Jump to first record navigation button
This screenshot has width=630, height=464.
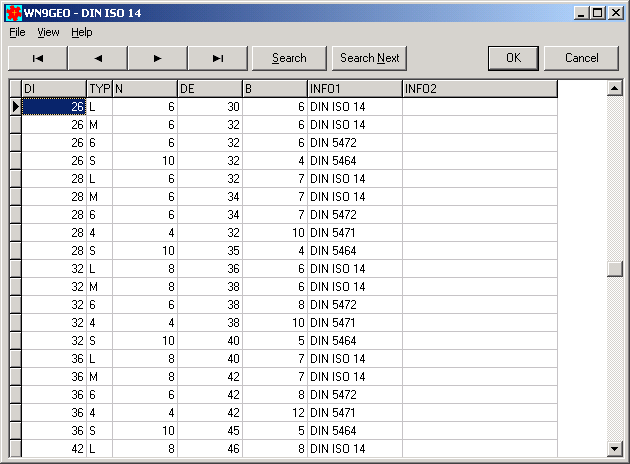pyautogui.click(x=38, y=58)
